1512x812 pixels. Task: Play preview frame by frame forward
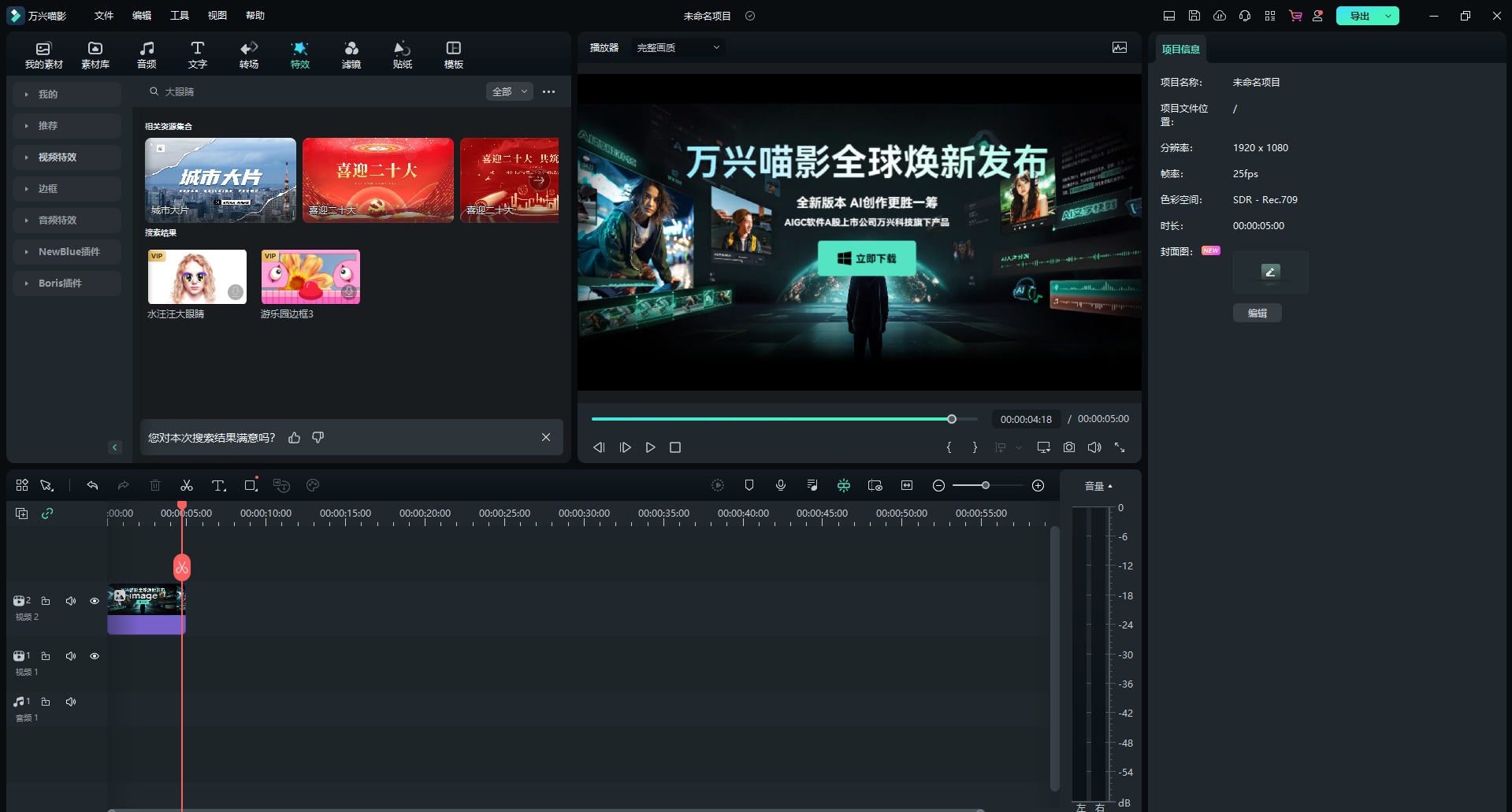coord(625,447)
